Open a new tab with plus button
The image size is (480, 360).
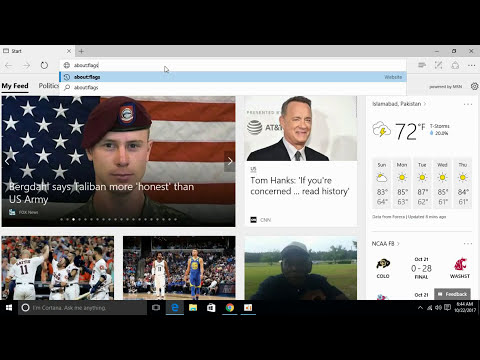tap(81, 51)
